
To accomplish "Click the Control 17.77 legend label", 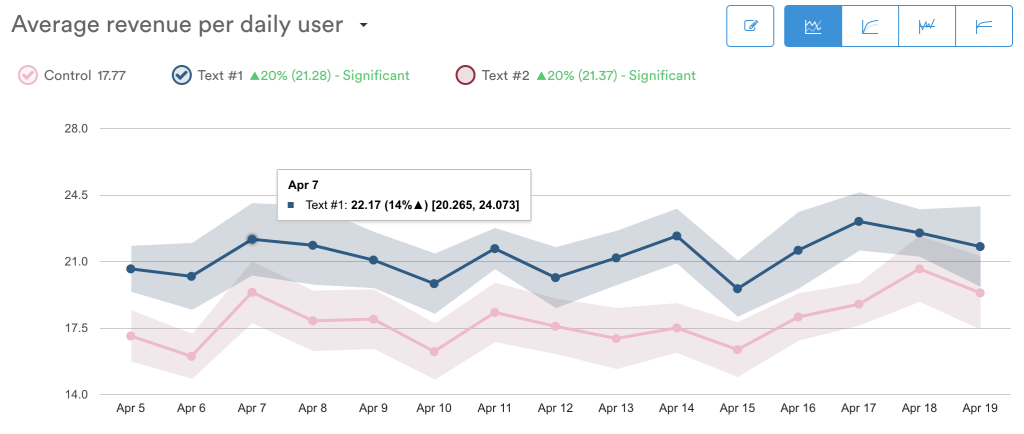I will pyautogui.click(x=85, y=76).
